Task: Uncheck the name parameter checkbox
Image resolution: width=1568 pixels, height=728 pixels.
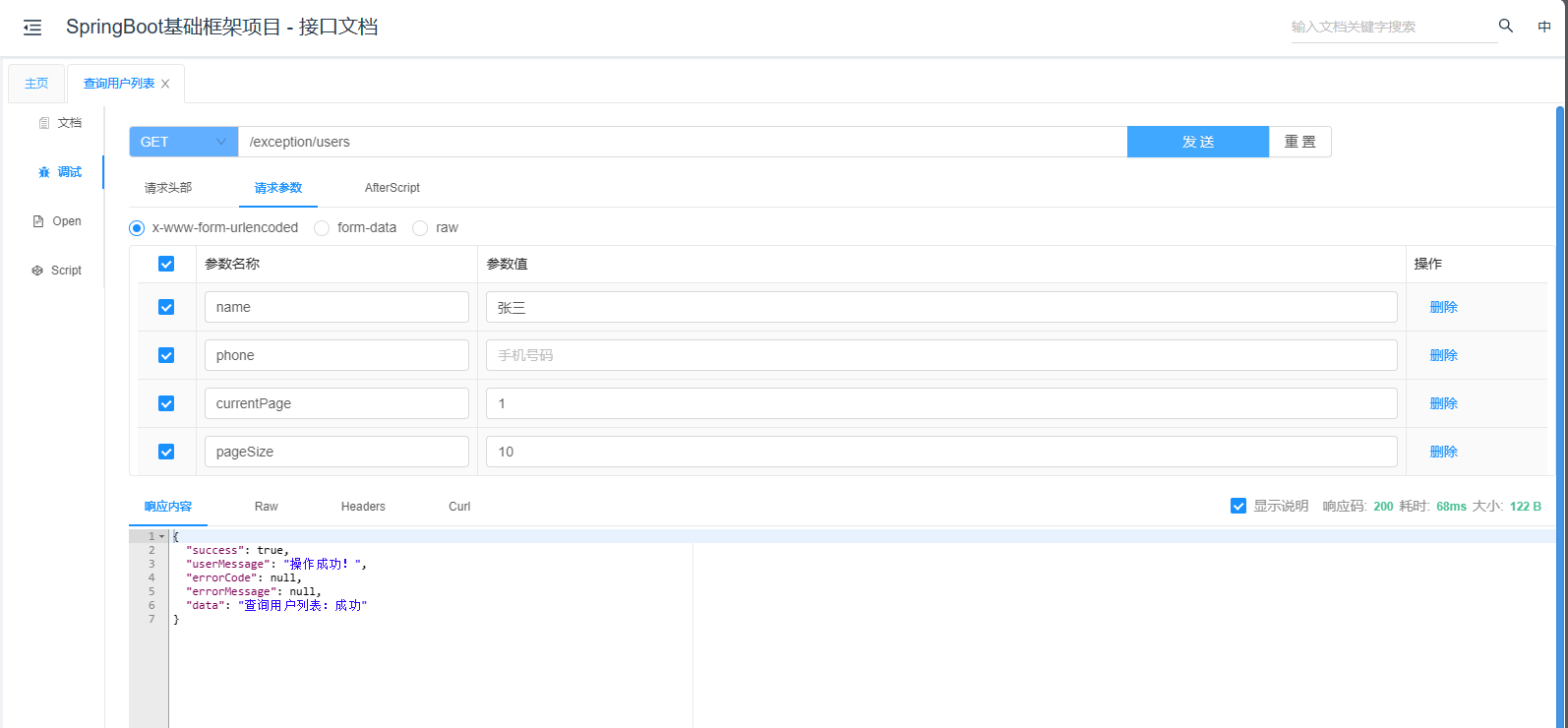Action: point(166,307)
